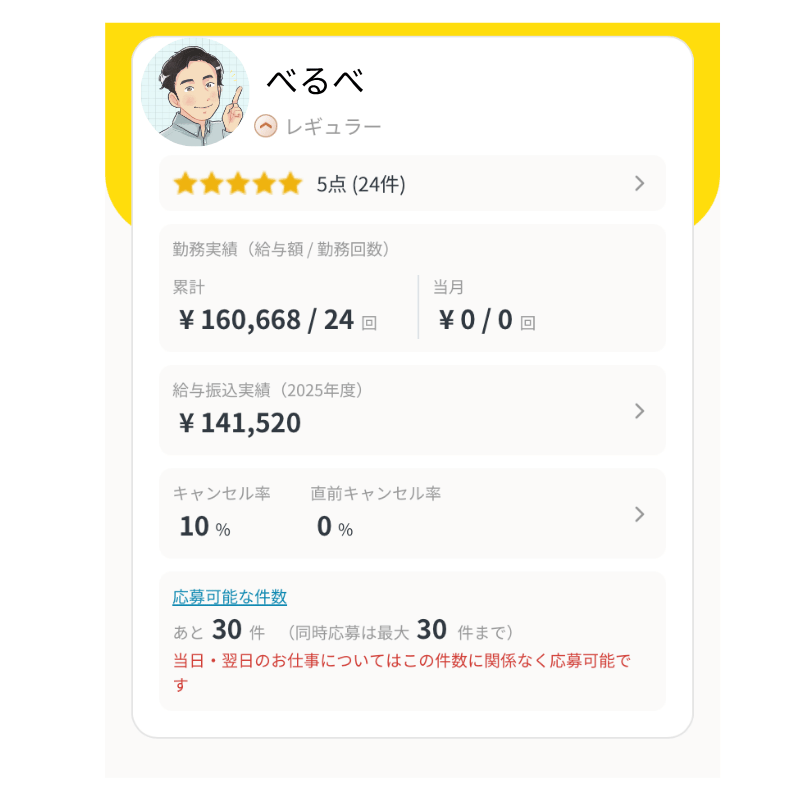Screen dimensions: 800x800
Task: Expand the 給与振込実績 row chevron
Action: pos(640,411)
